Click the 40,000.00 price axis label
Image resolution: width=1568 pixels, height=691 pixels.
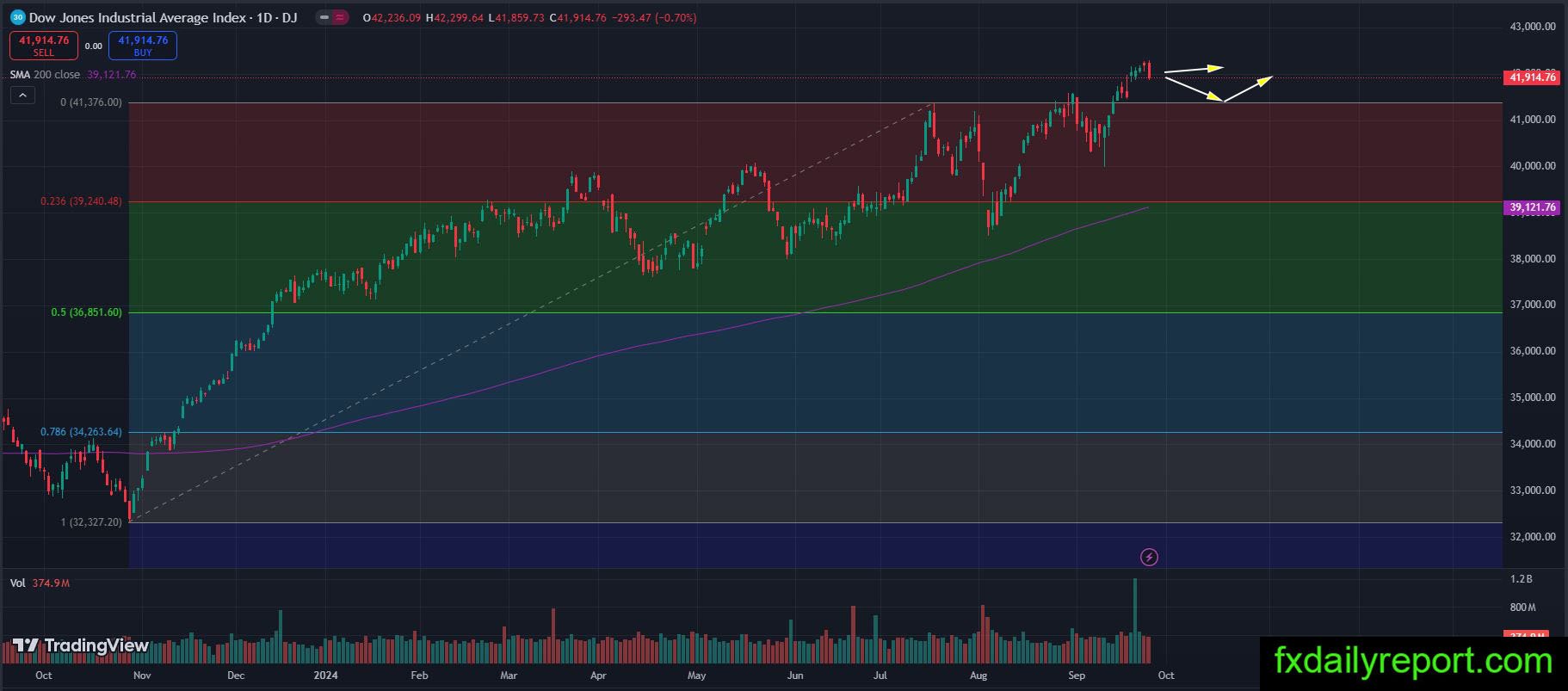tap(1533, 166)
